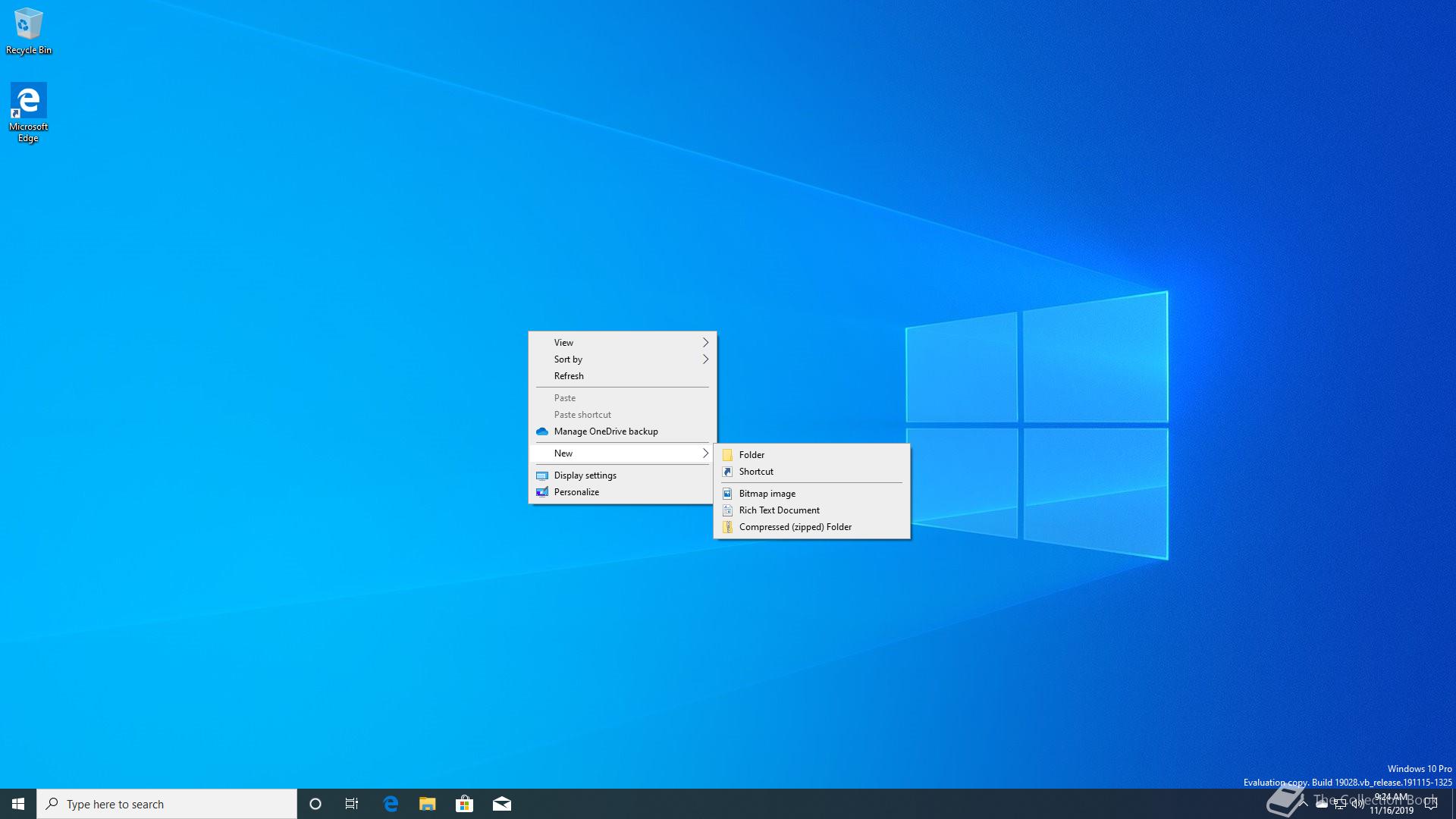
Task: Choose Personalize in the context menu
Action: [576, 492]
